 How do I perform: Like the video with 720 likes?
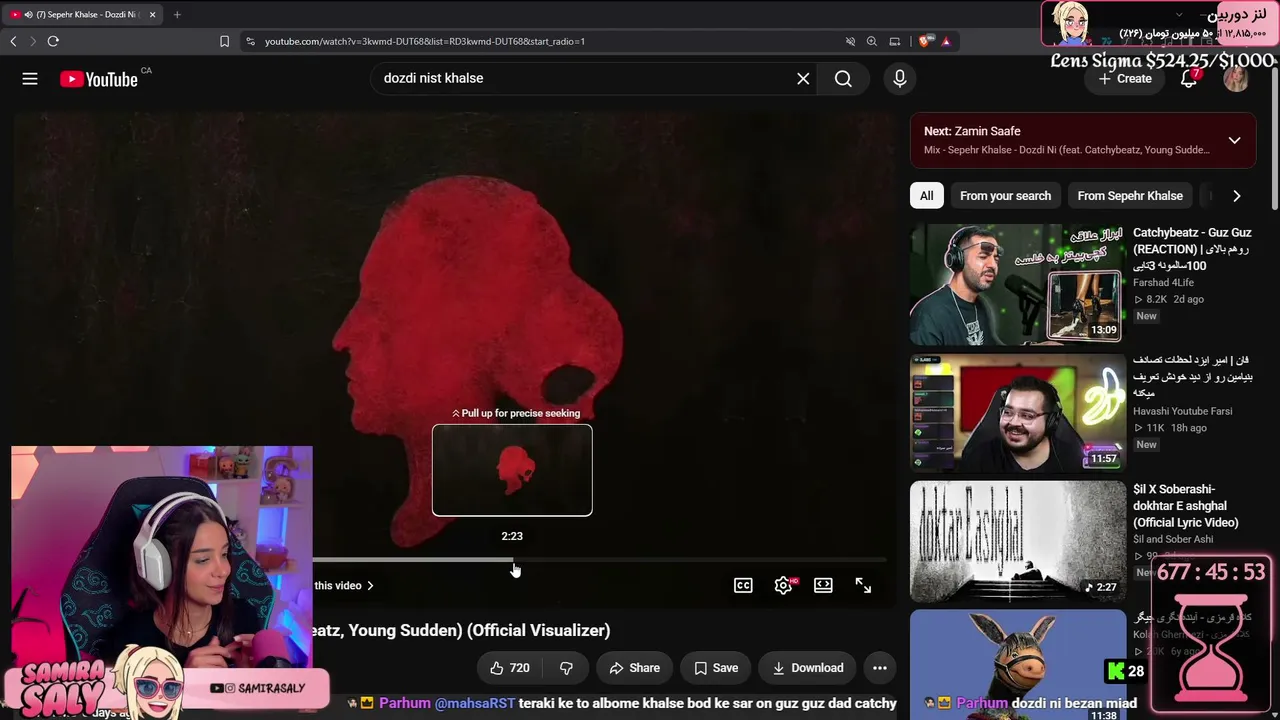pos(509,668)
